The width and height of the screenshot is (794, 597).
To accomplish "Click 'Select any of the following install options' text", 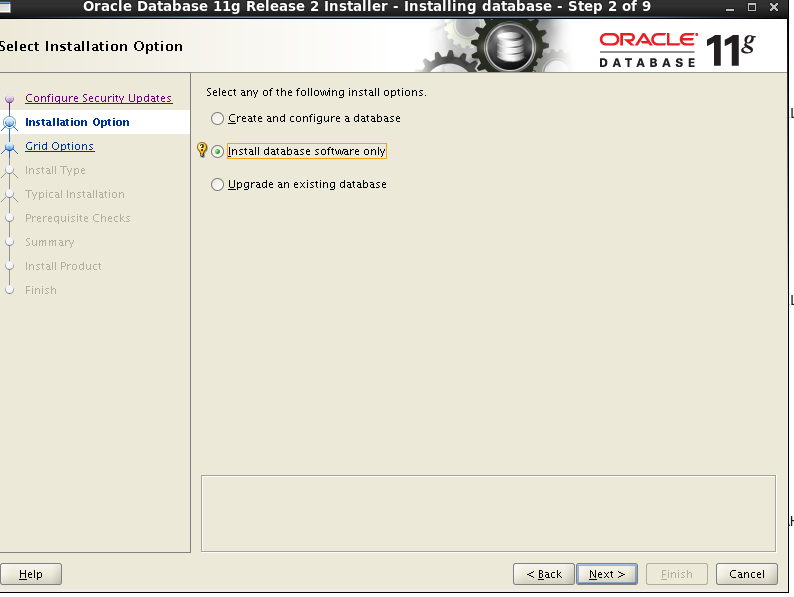I will 316,92.
